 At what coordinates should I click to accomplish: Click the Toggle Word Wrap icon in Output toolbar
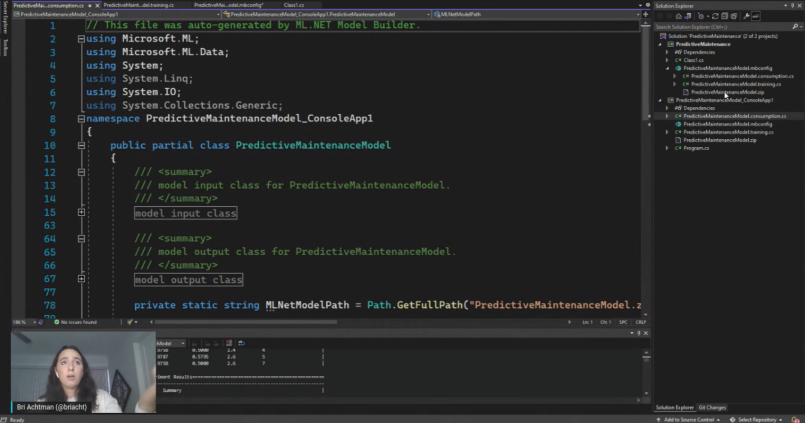pos(241,343)
